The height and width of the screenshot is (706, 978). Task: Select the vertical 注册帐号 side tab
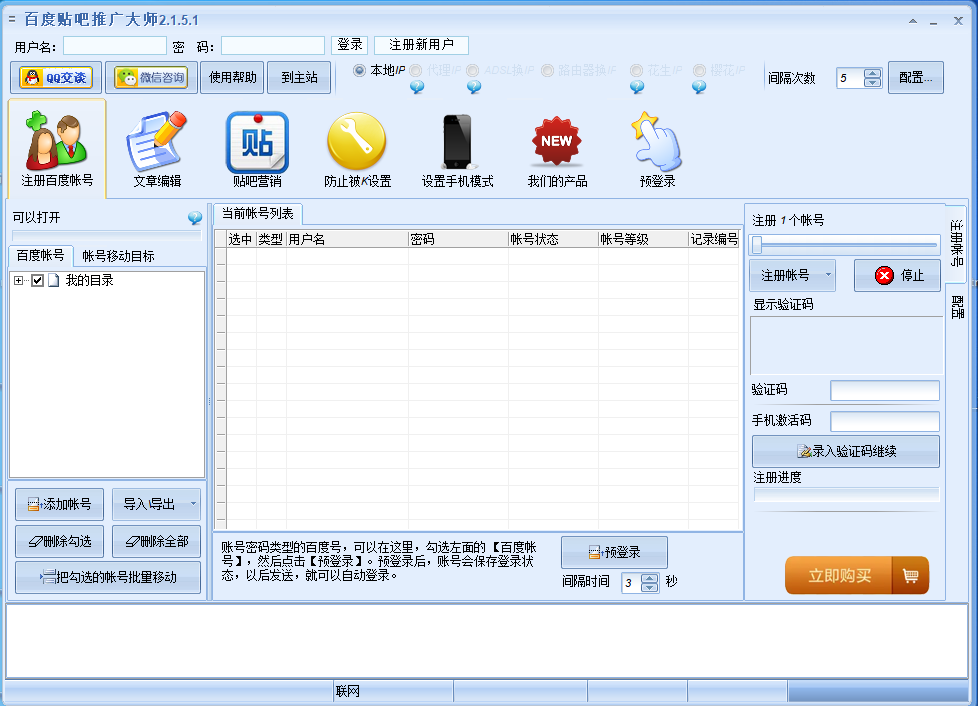[956, 243]
